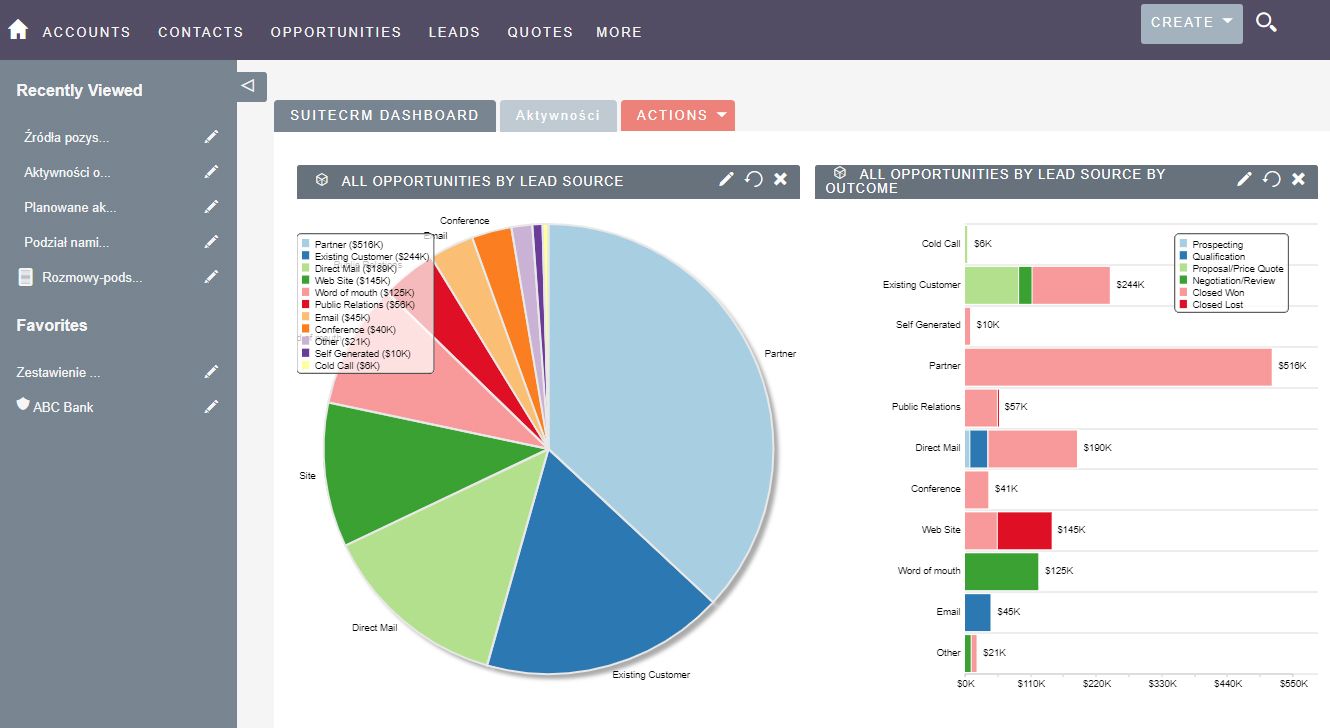Toggle Closed Won in the outcome chart legend
Screen dimensions: 1330x728
(1222, 292)
